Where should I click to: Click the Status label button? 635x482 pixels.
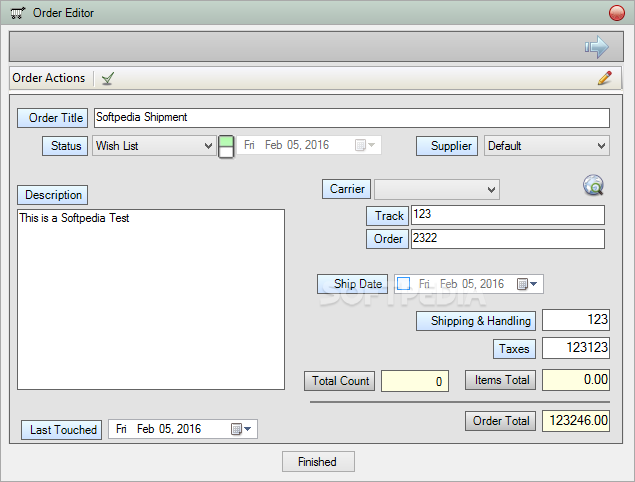65,146
